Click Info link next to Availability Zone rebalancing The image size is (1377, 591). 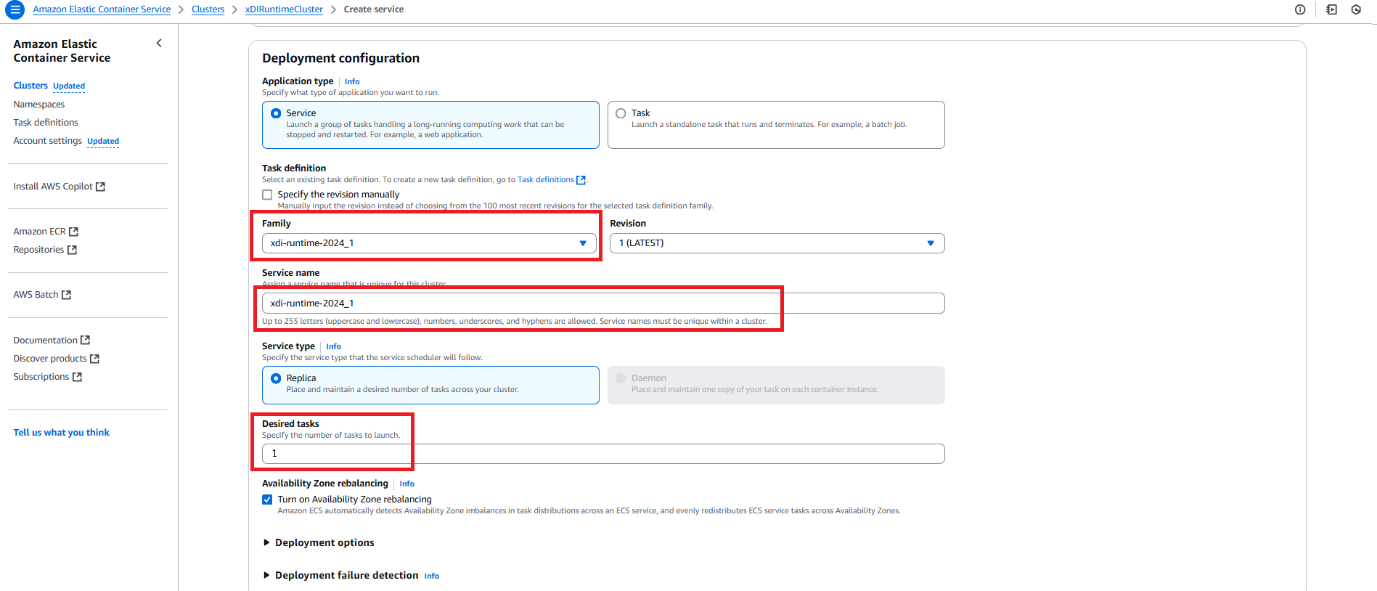point(407,484)
